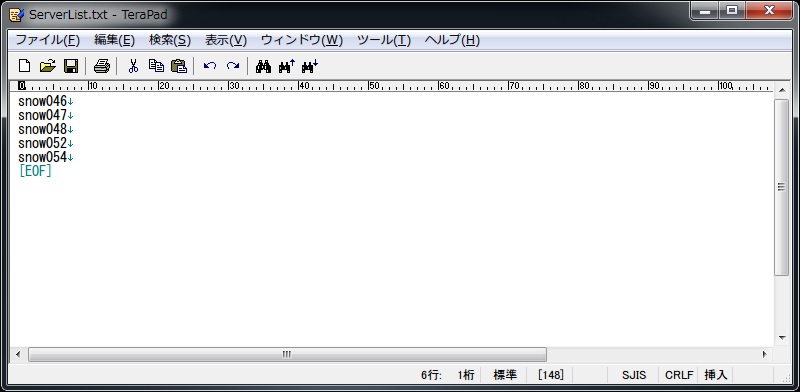
Task: Redo the last undone edit
Action: 233,66
